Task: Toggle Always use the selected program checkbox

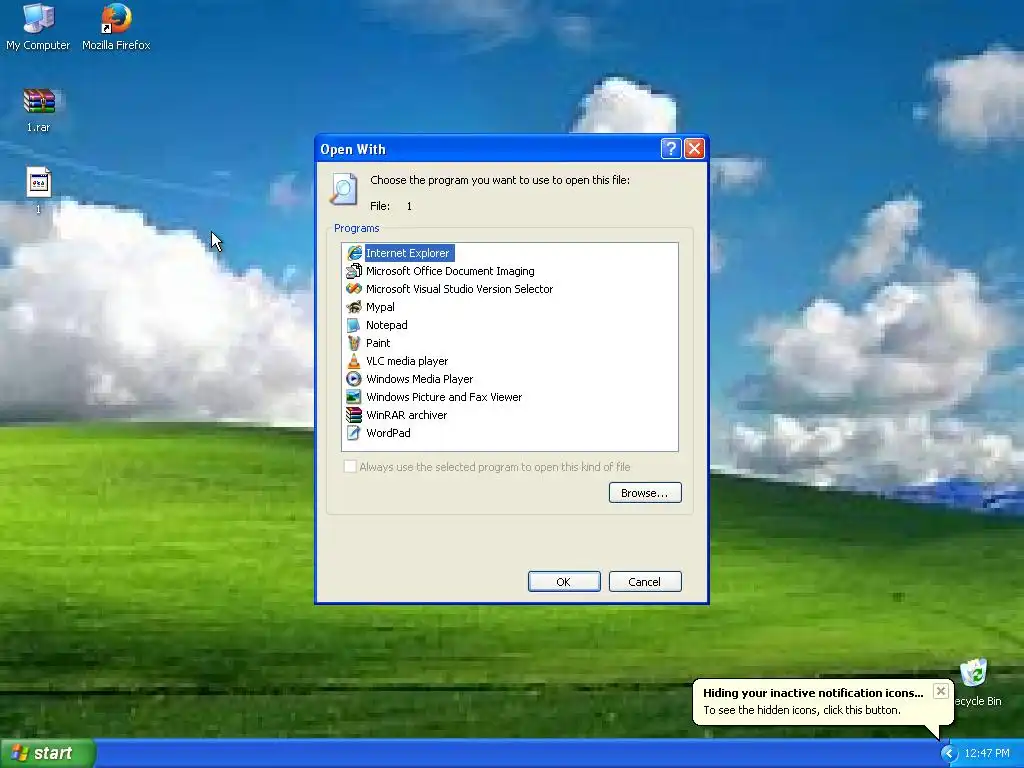Action: pos(350,466)
